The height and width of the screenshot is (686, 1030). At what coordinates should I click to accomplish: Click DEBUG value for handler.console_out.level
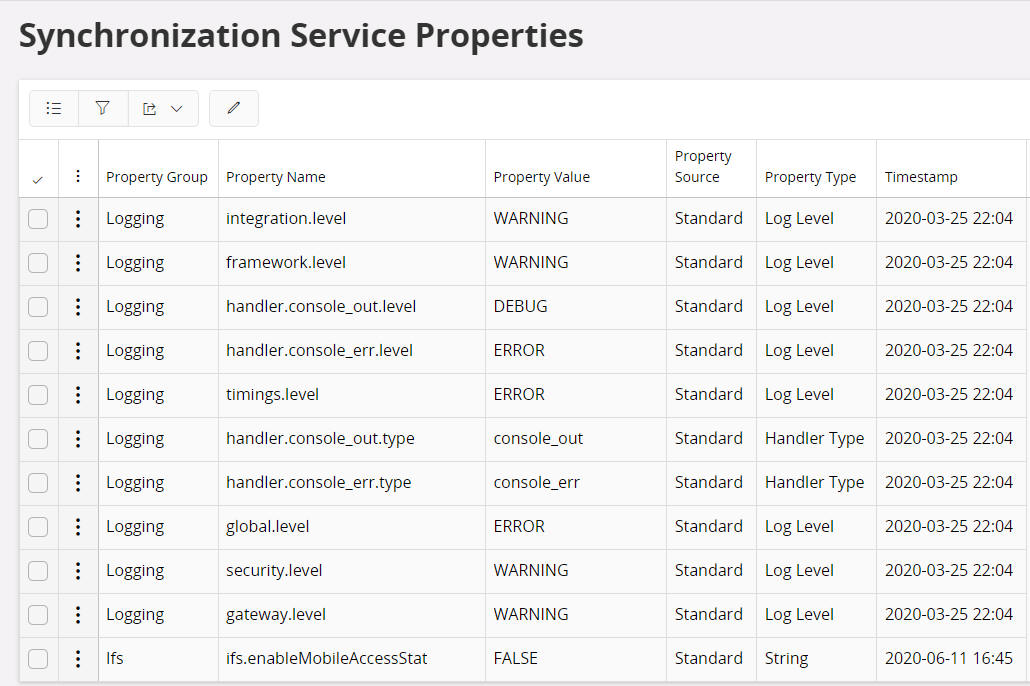tap(521, 307)
